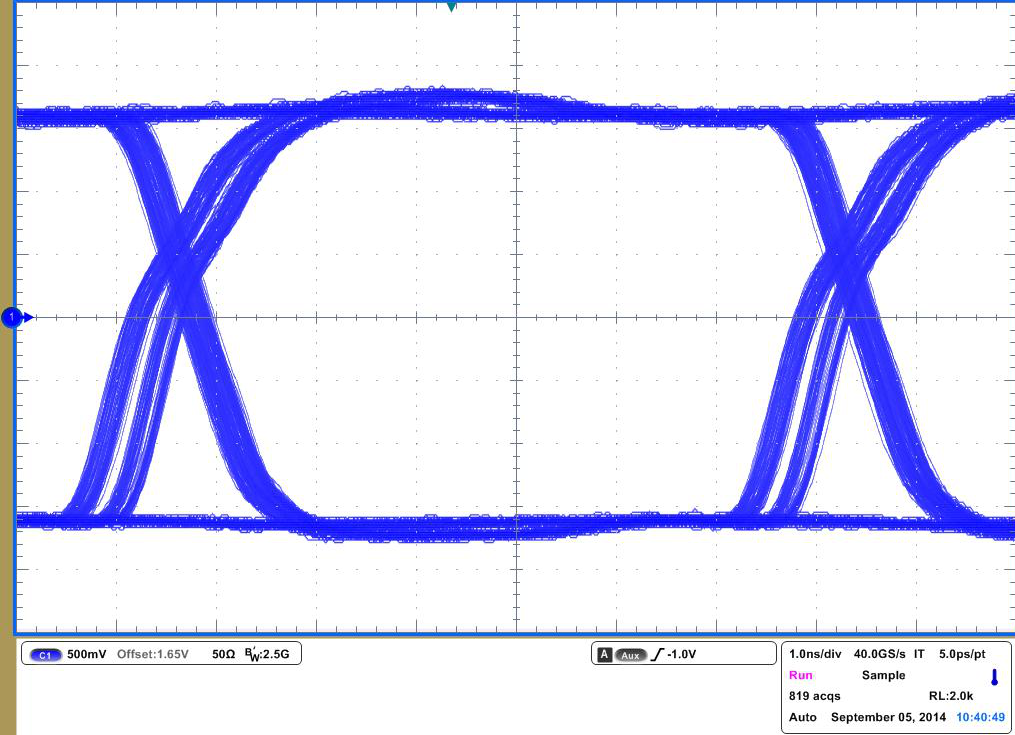
Task: Select the channel 1 waveform marker on left edge
Action: (12, 316)
